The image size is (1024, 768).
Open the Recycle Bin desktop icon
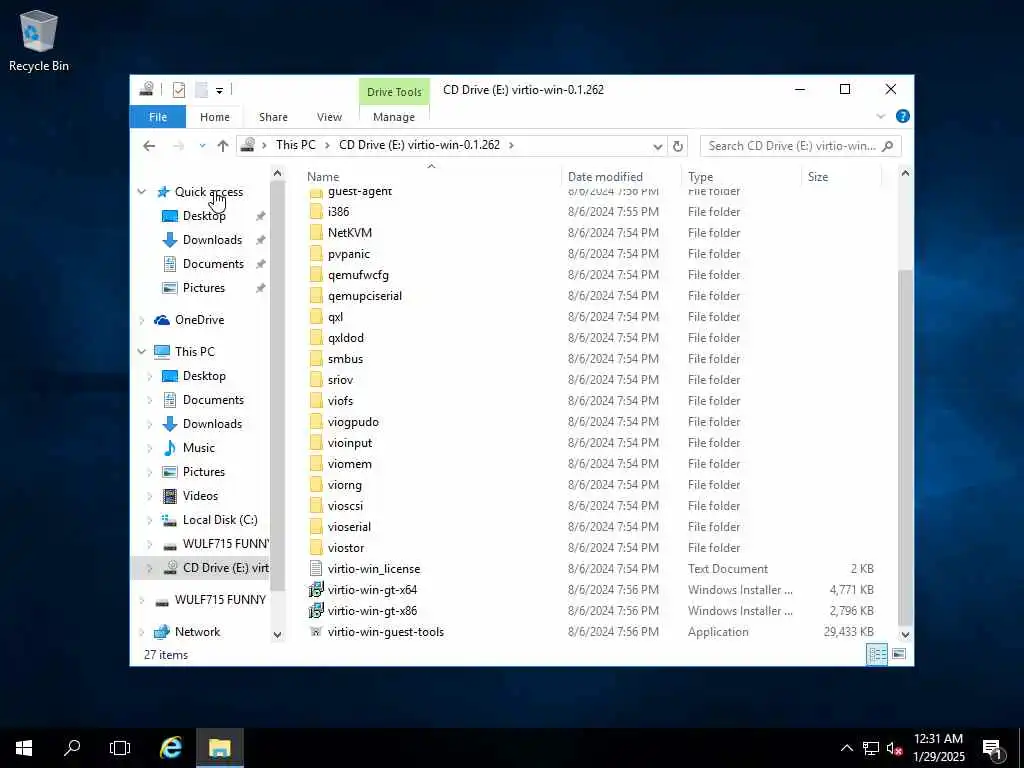pos(39,40)
